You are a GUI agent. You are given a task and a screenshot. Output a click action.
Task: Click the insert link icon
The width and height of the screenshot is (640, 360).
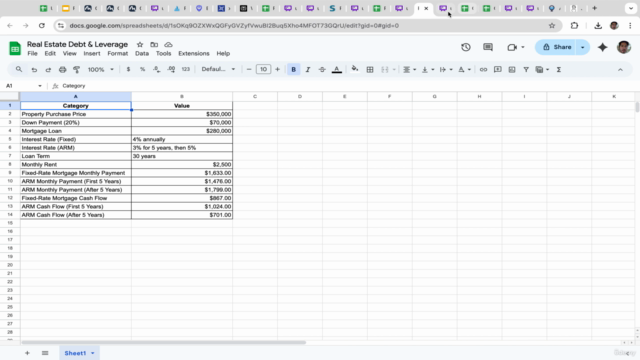(483, 70)
